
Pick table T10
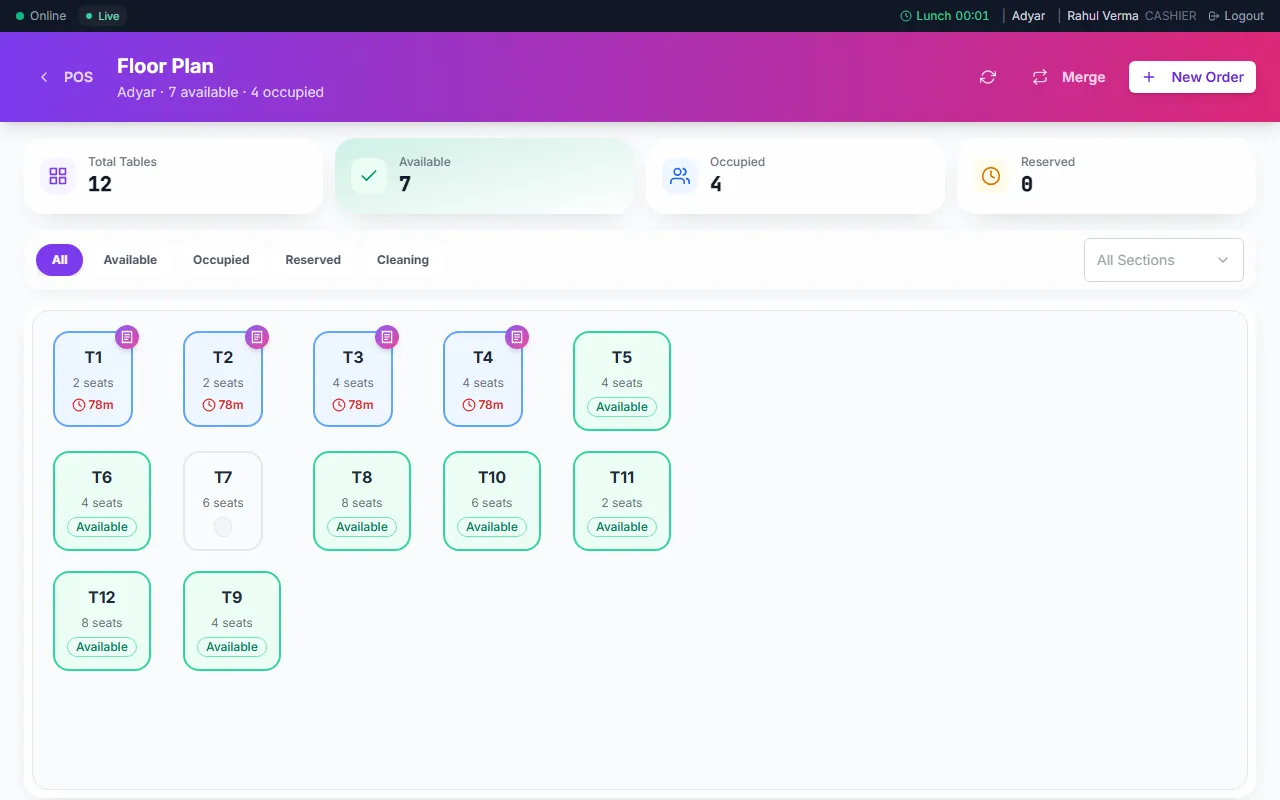tap(492, 501)
